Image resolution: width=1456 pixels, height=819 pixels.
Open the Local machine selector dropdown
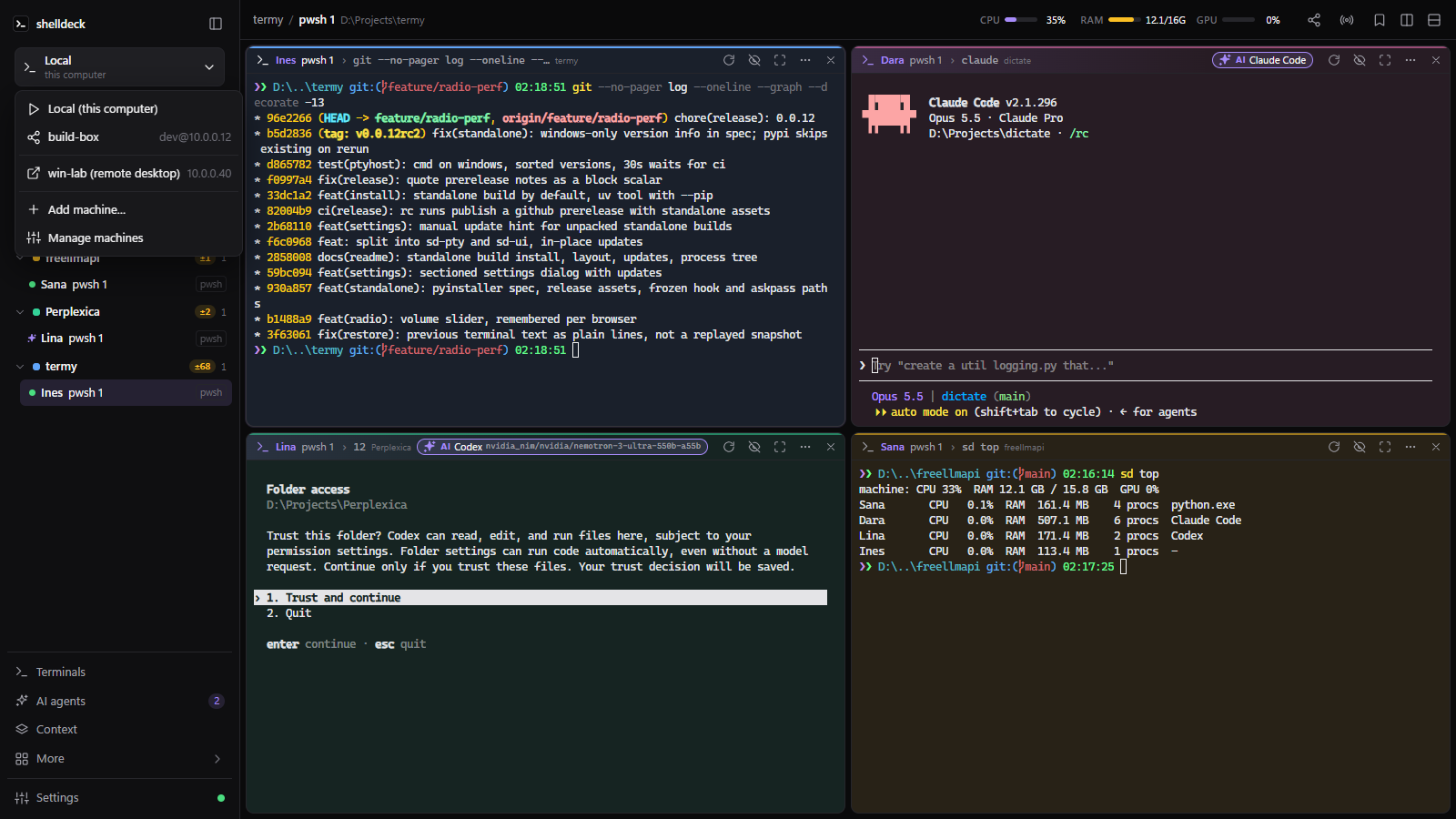coord(119,67)
